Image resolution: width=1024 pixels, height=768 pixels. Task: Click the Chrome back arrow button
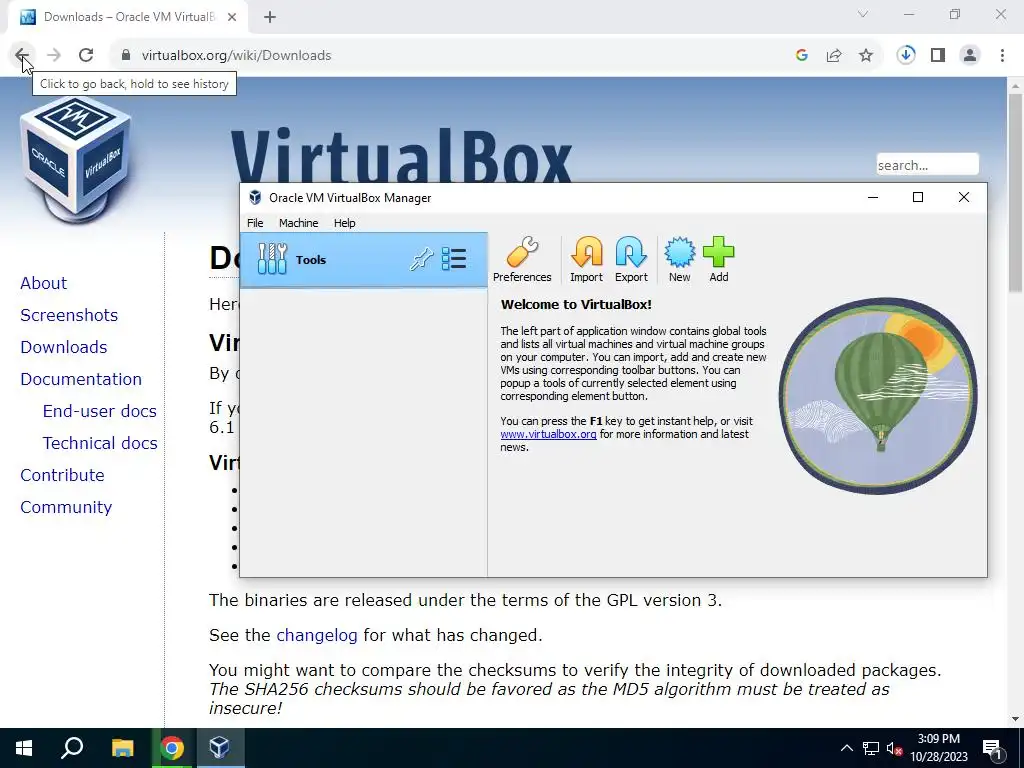click(21, 56)
